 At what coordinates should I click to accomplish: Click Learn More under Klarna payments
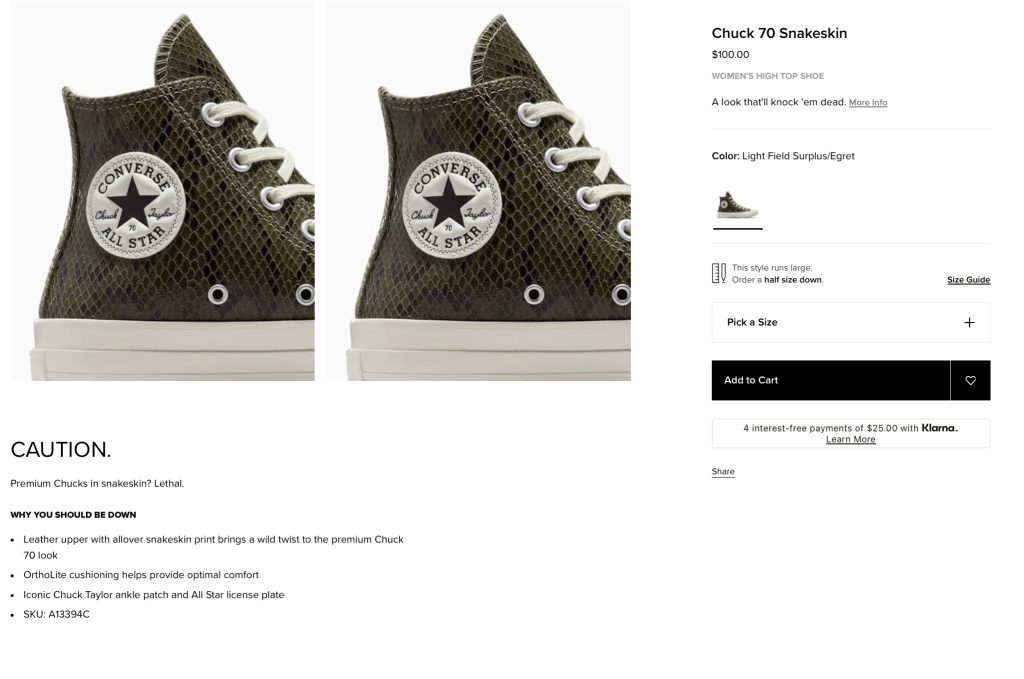850,440
